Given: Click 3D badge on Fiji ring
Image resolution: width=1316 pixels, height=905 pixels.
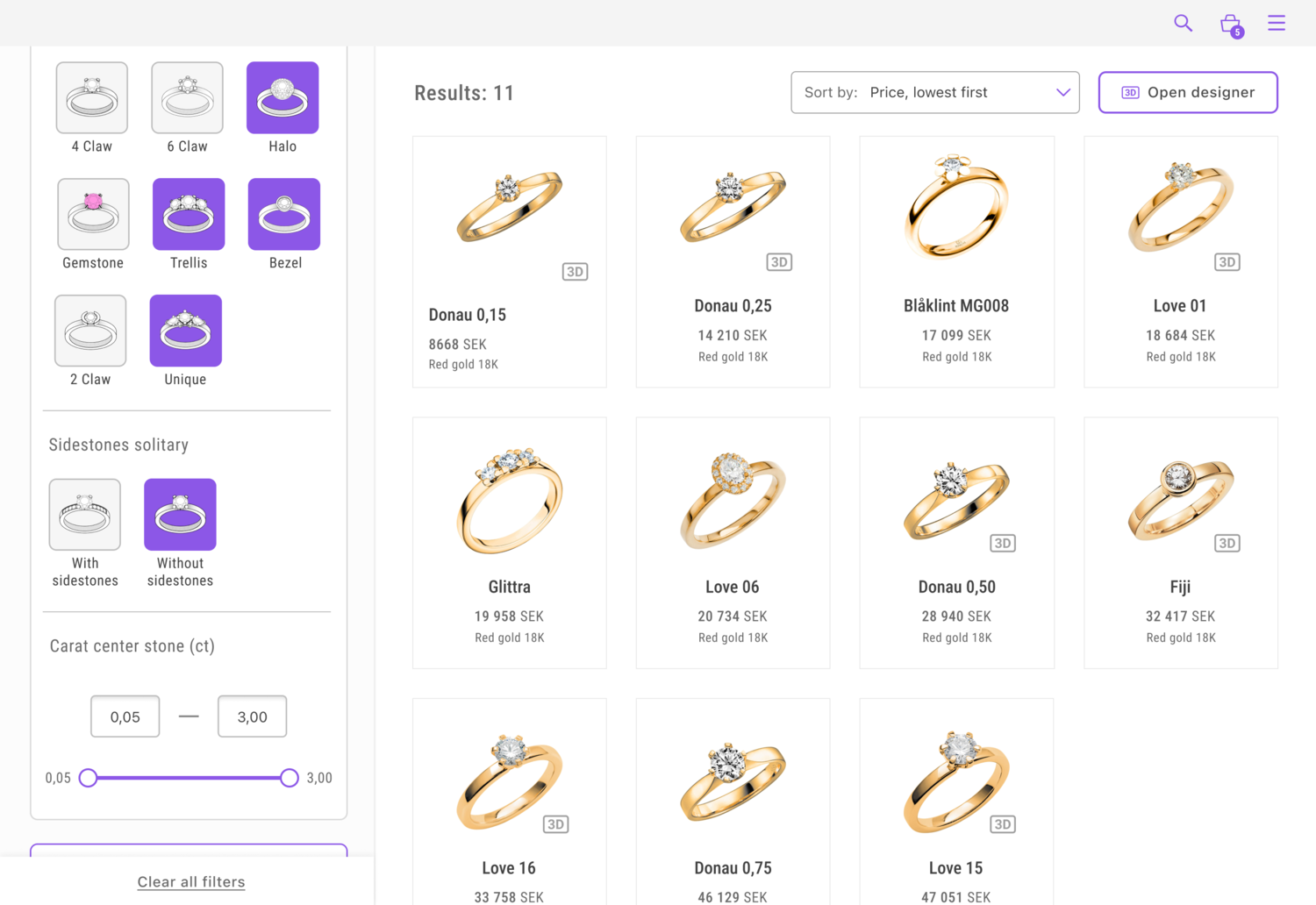Looking at the screenshot, I should [x=1227, y=544].
